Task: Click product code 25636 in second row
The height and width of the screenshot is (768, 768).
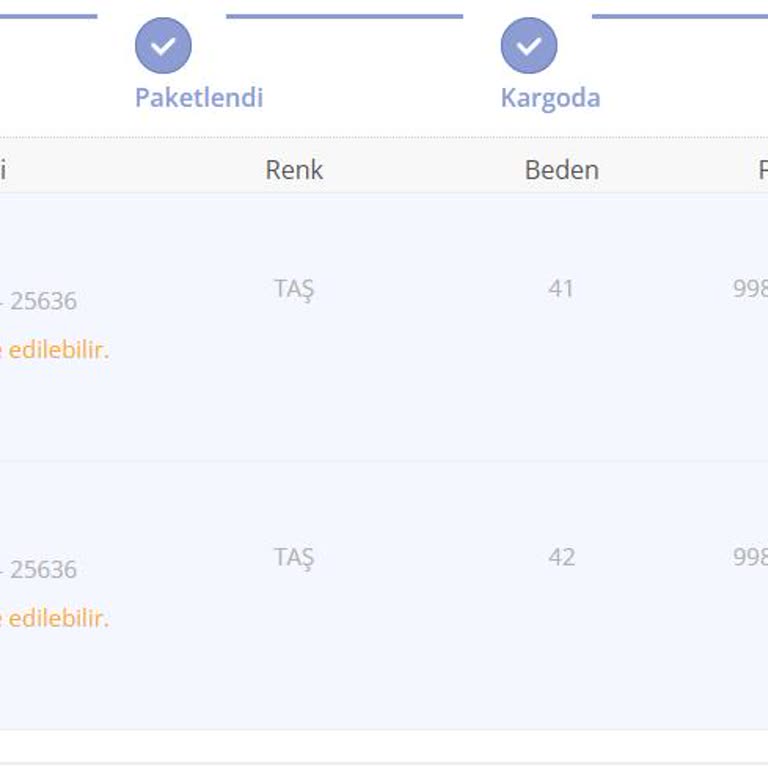Action: [x=43, y=569]
